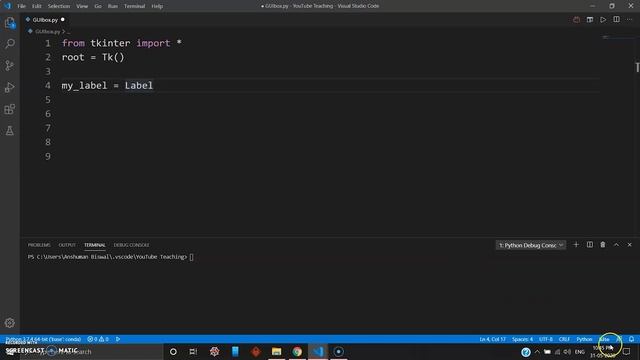Change indentation via Spaces: 4

(x=522, y=339)
